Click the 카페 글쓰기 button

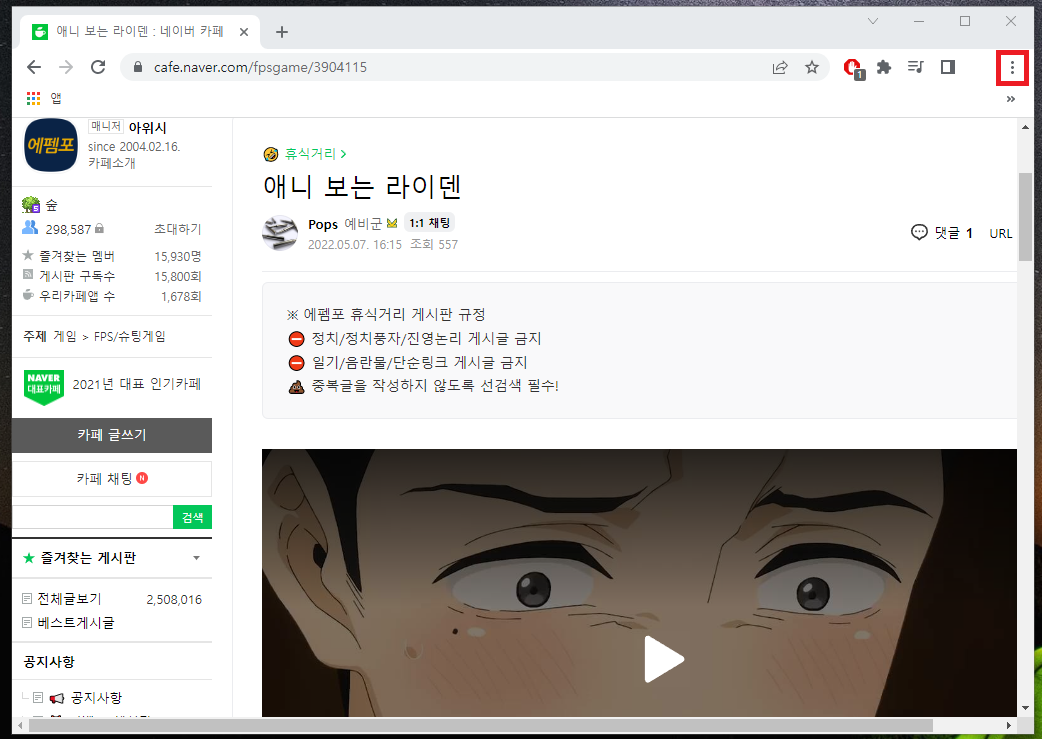point(112,435)
